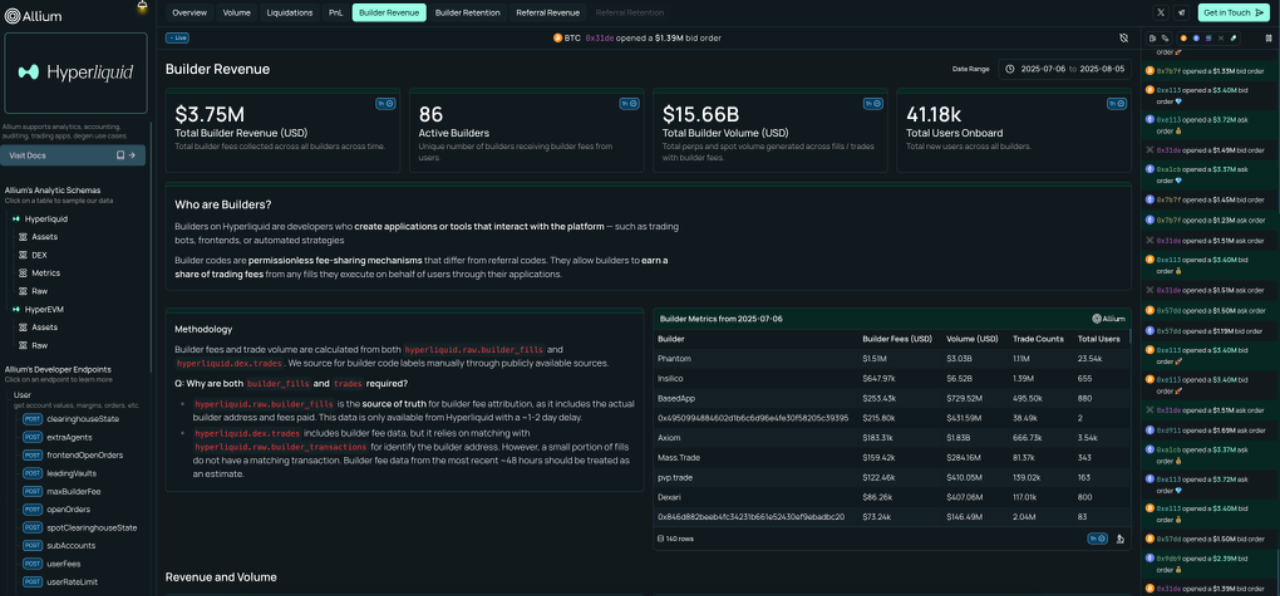The image size is (1280, 596).
Task: Click the orange Bitcoin filter icon in the feed toolbar
Action: (1184, 38)
